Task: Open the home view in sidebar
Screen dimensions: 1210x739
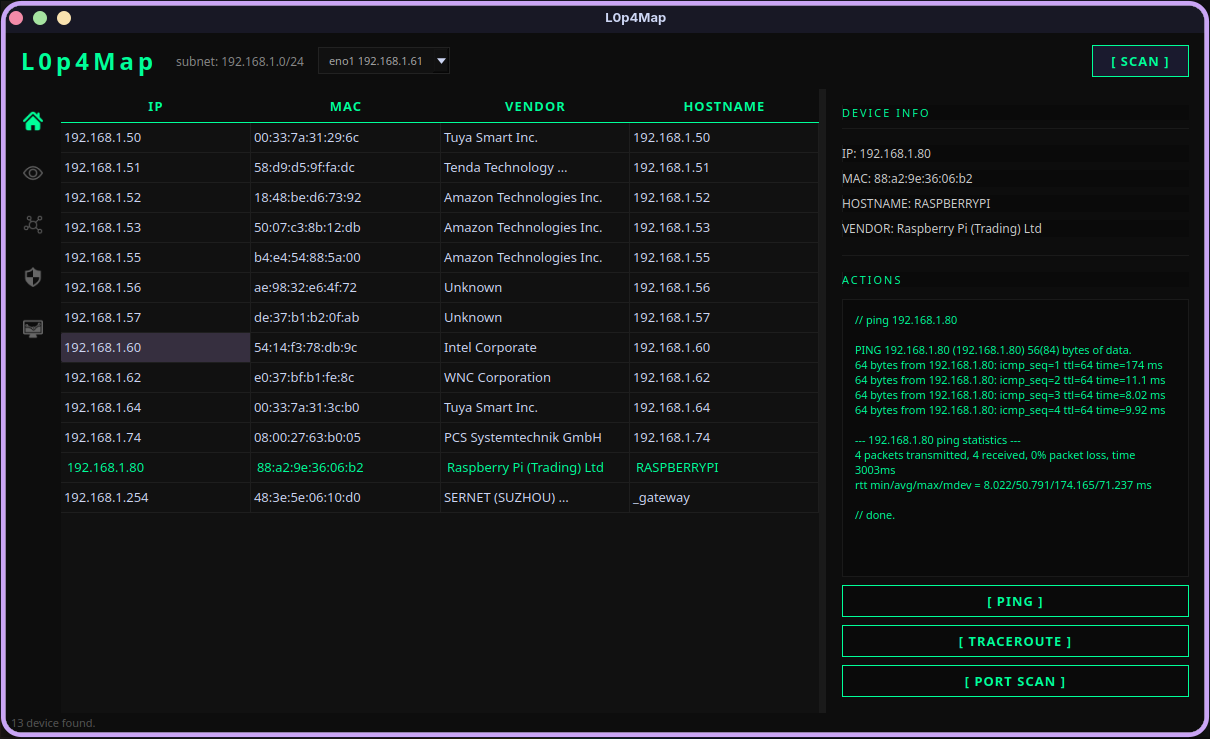Action: coord(33,121)
